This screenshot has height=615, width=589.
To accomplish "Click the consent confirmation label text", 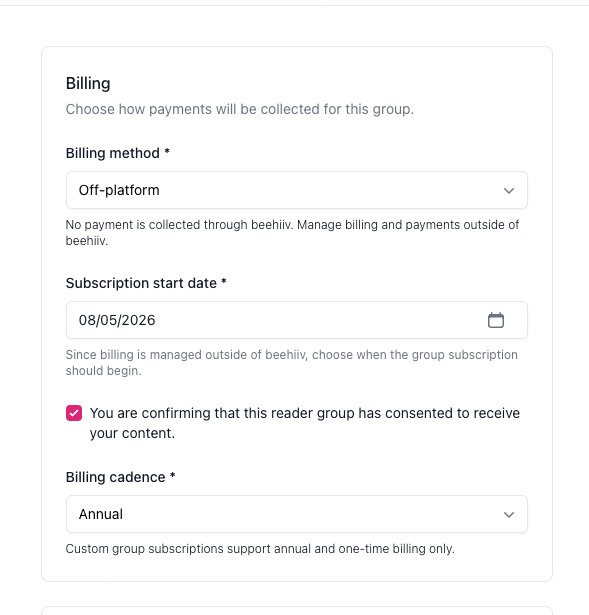I will point(305,423).
